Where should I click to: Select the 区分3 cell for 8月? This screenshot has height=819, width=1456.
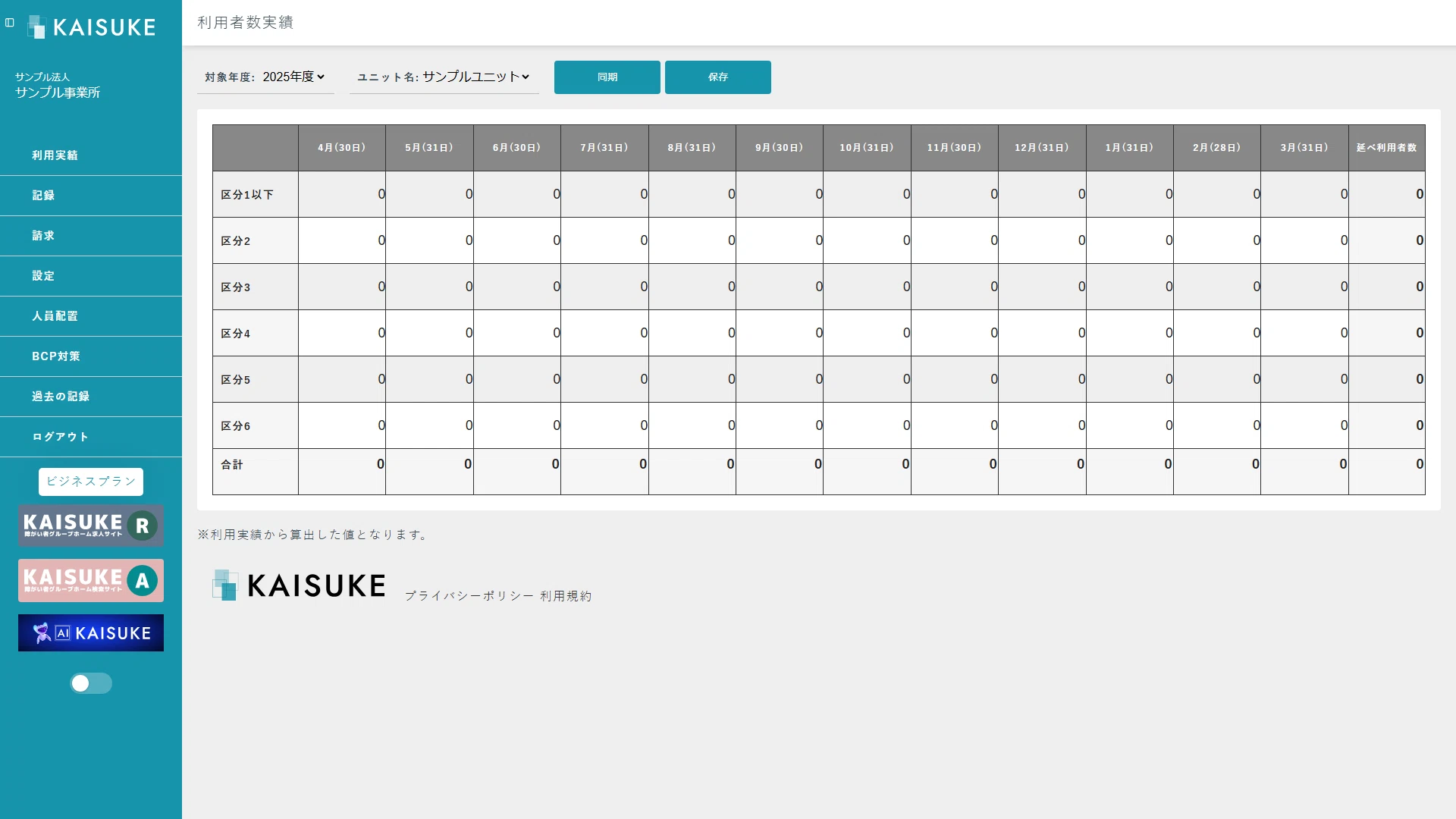692,287
